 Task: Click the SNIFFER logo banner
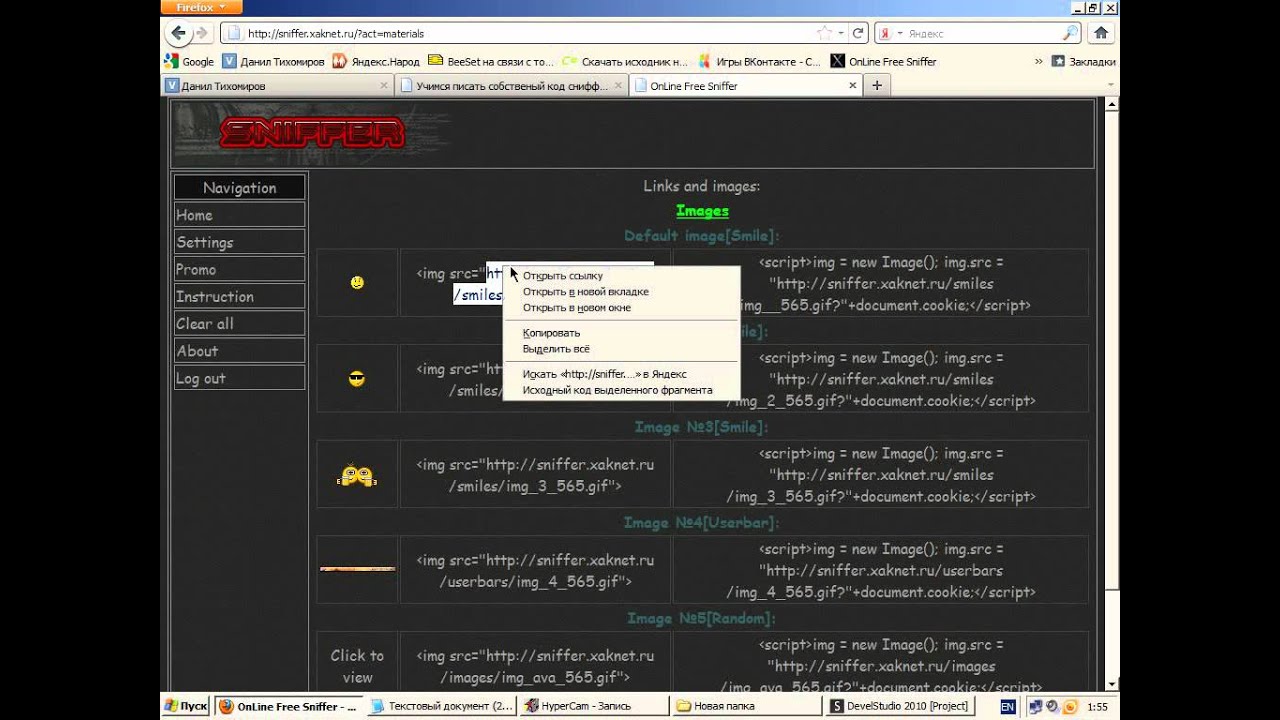pyautogui.click(x=312, y=132)
